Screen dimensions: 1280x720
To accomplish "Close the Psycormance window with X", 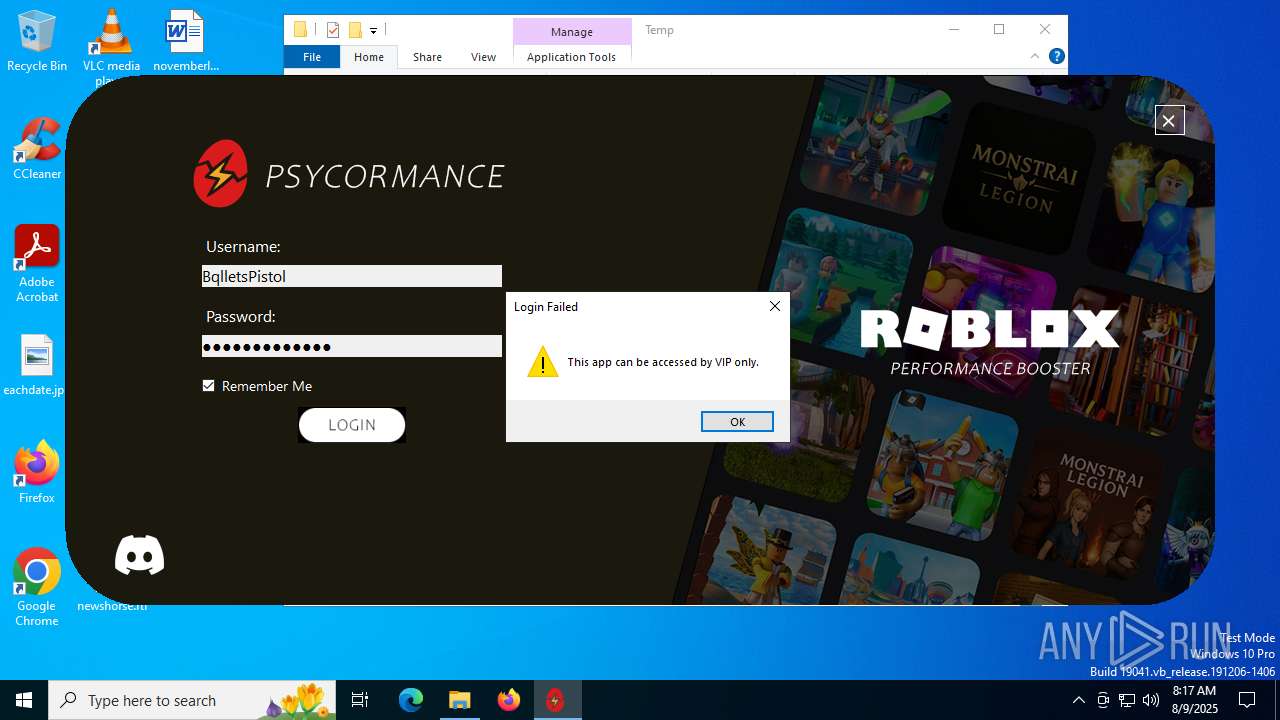I will (1169, 120).
